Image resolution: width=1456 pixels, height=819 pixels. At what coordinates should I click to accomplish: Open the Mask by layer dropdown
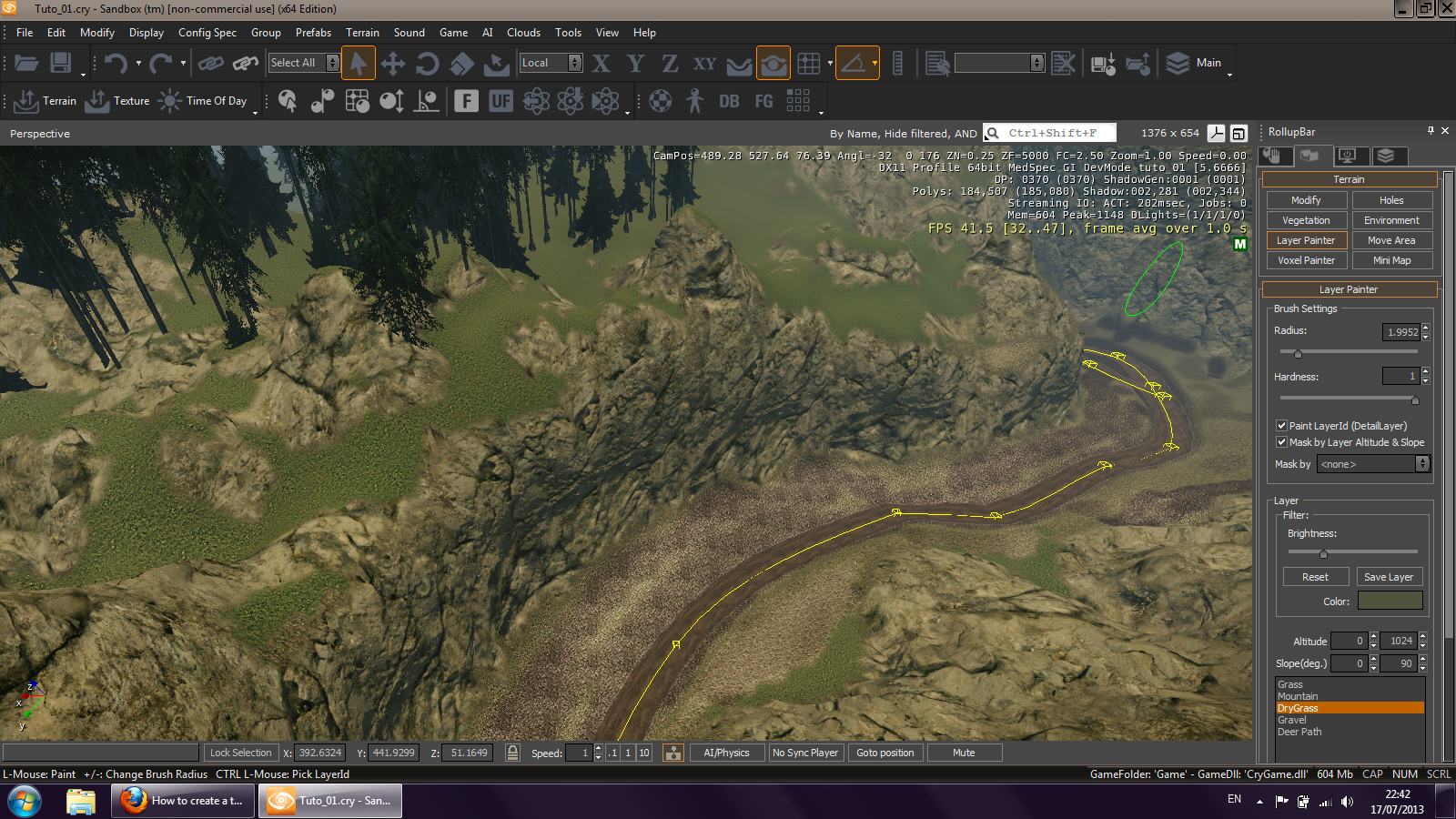[x=1422, y=463]
